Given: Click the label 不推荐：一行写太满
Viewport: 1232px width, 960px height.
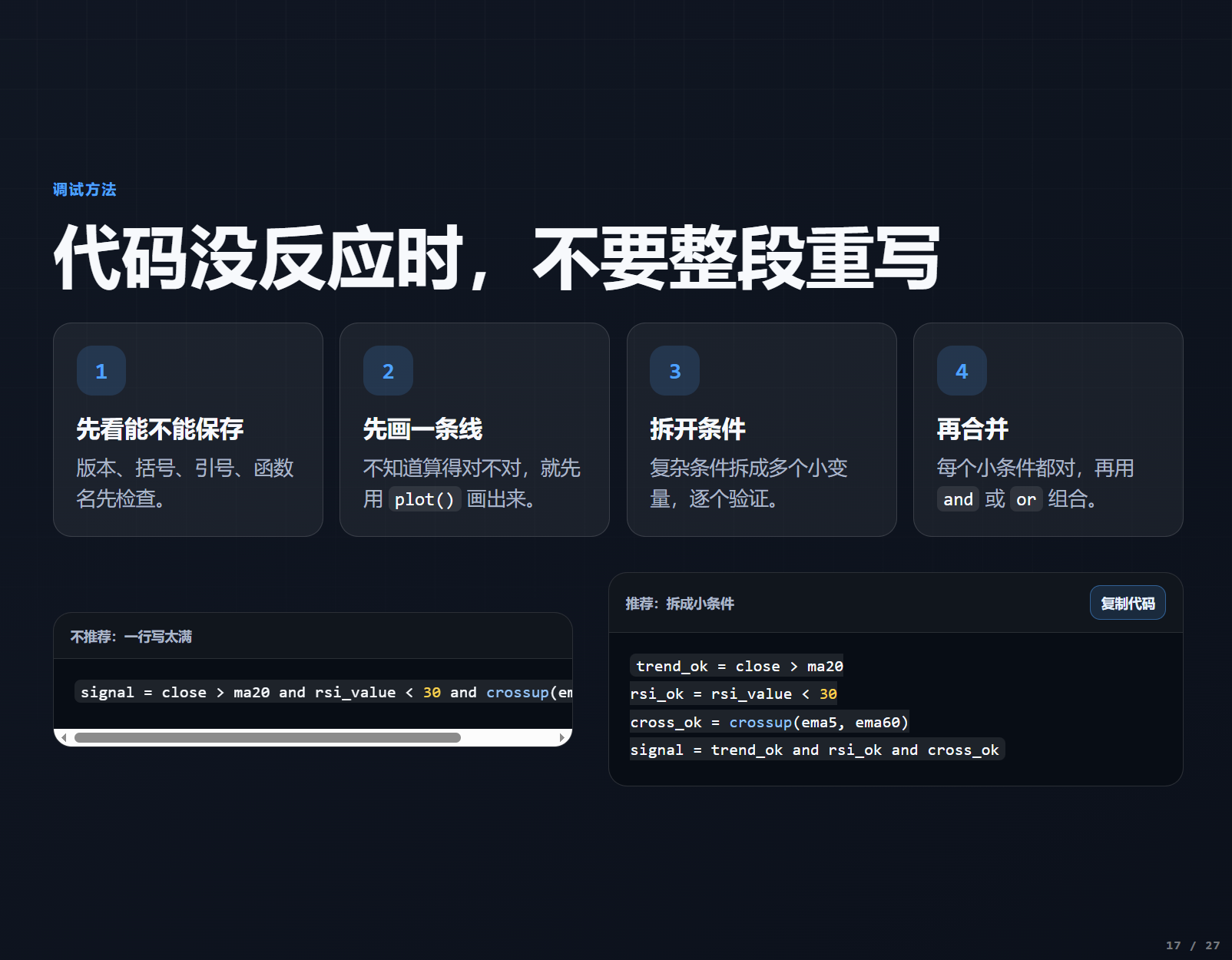Looking at the screenshot, I should coord(131,637).
